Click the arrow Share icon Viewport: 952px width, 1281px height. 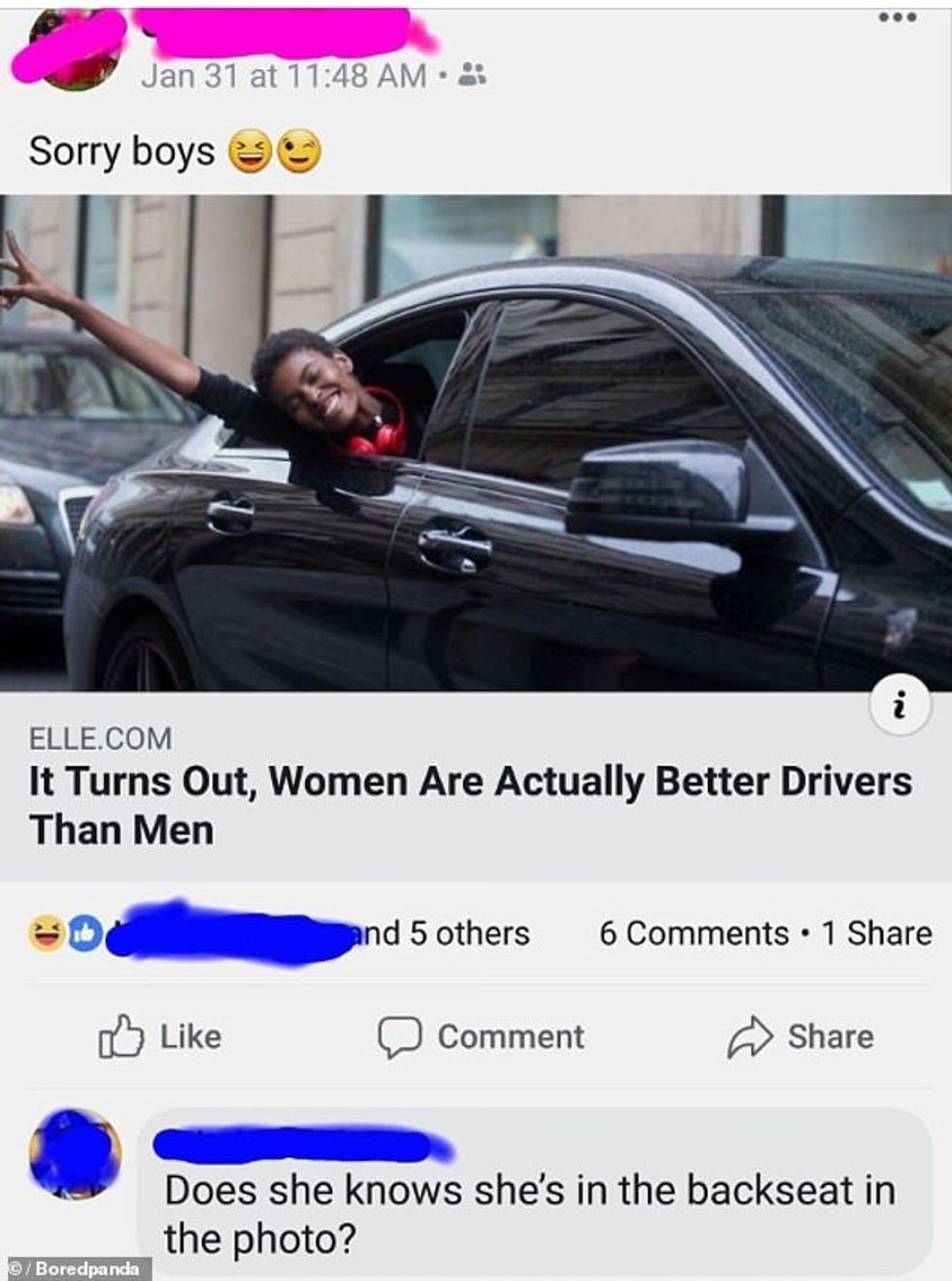click(750, 1037)
